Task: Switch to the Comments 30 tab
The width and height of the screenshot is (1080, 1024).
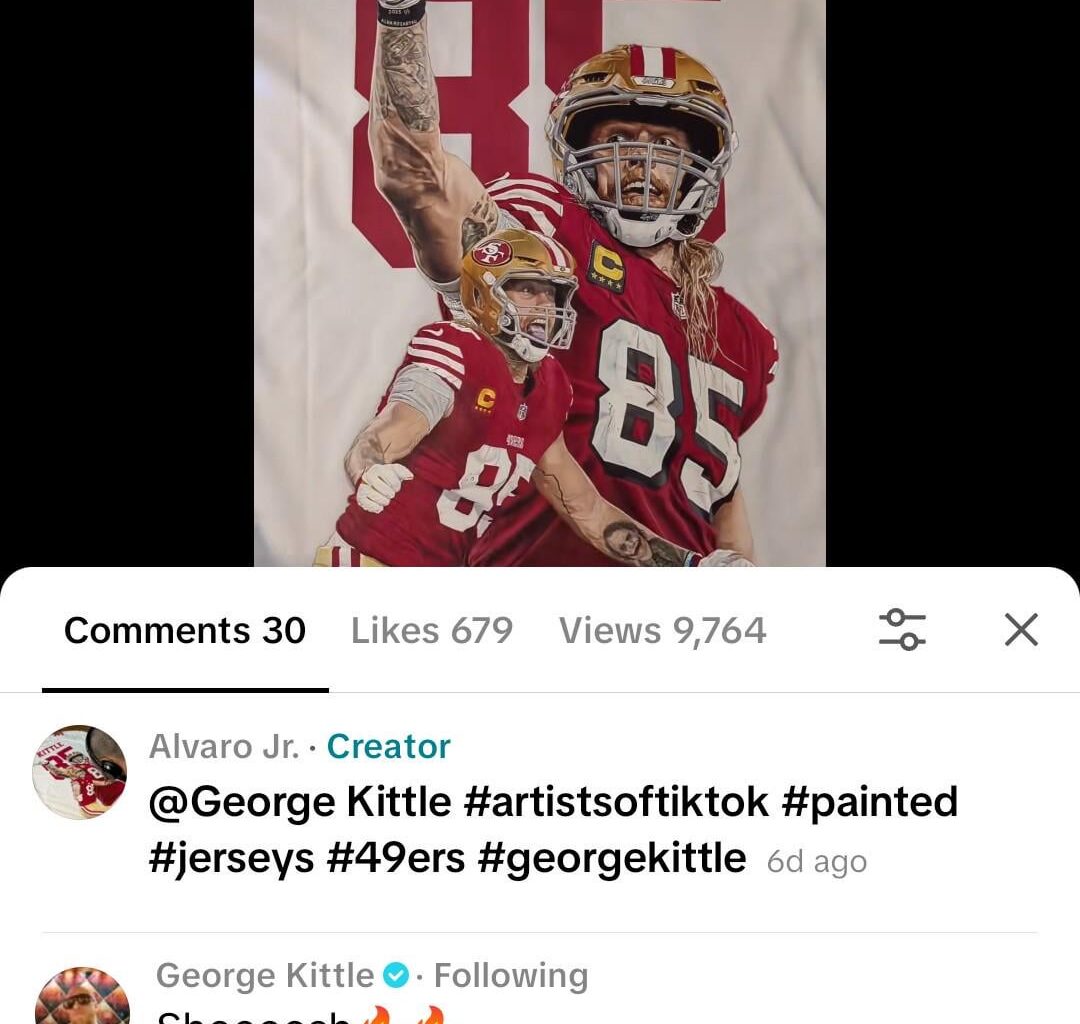Action: (x=183, y=630)
